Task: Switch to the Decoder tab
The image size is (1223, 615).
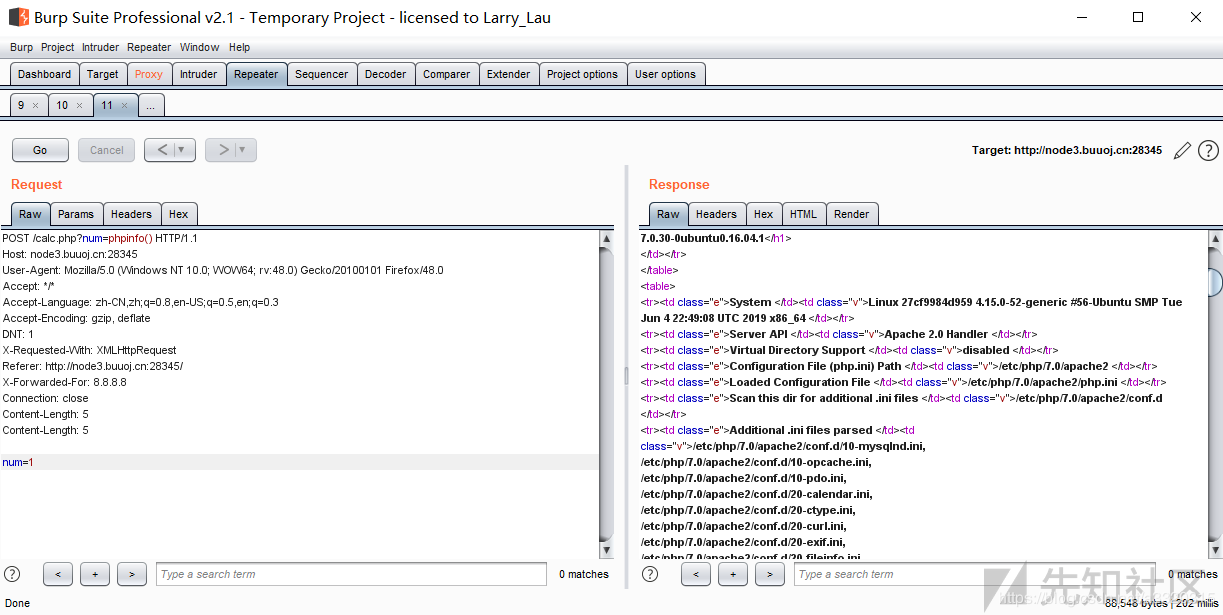Action: point(386,74)
